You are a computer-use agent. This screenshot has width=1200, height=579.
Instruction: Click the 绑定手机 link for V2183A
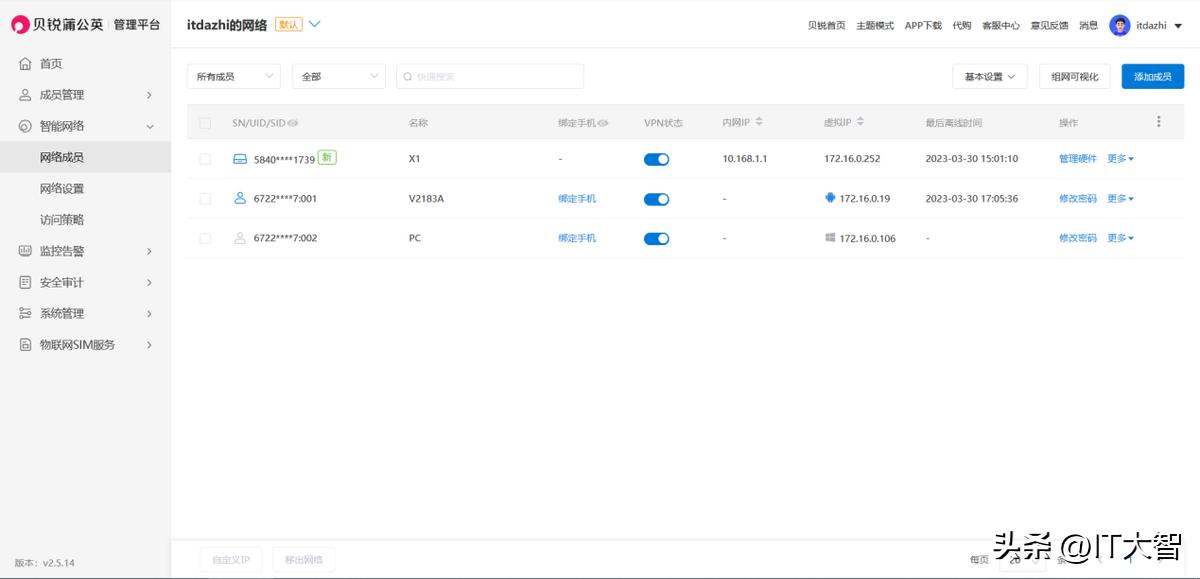click(x=576, y=198)
